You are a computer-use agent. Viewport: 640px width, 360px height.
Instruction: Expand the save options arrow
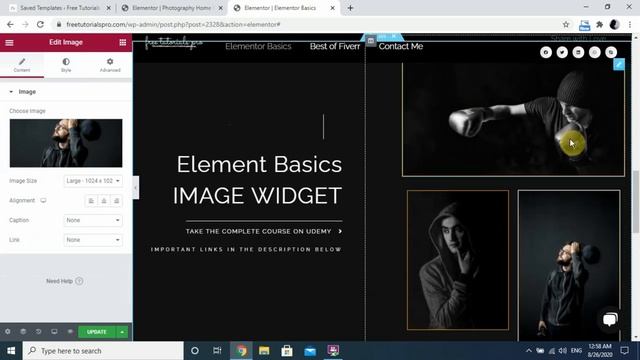click(x=122, y=332)
